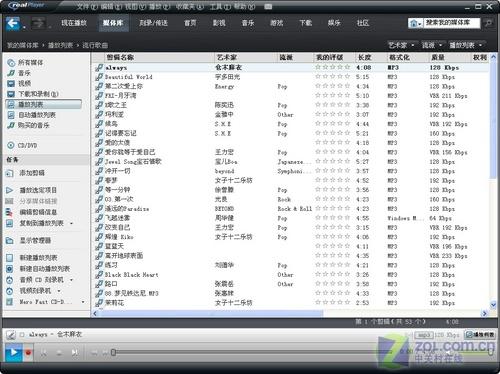Click the 播放列表 button on the now-playing bar
Viewport: 500px width, 374px height.
click(480, 334)
